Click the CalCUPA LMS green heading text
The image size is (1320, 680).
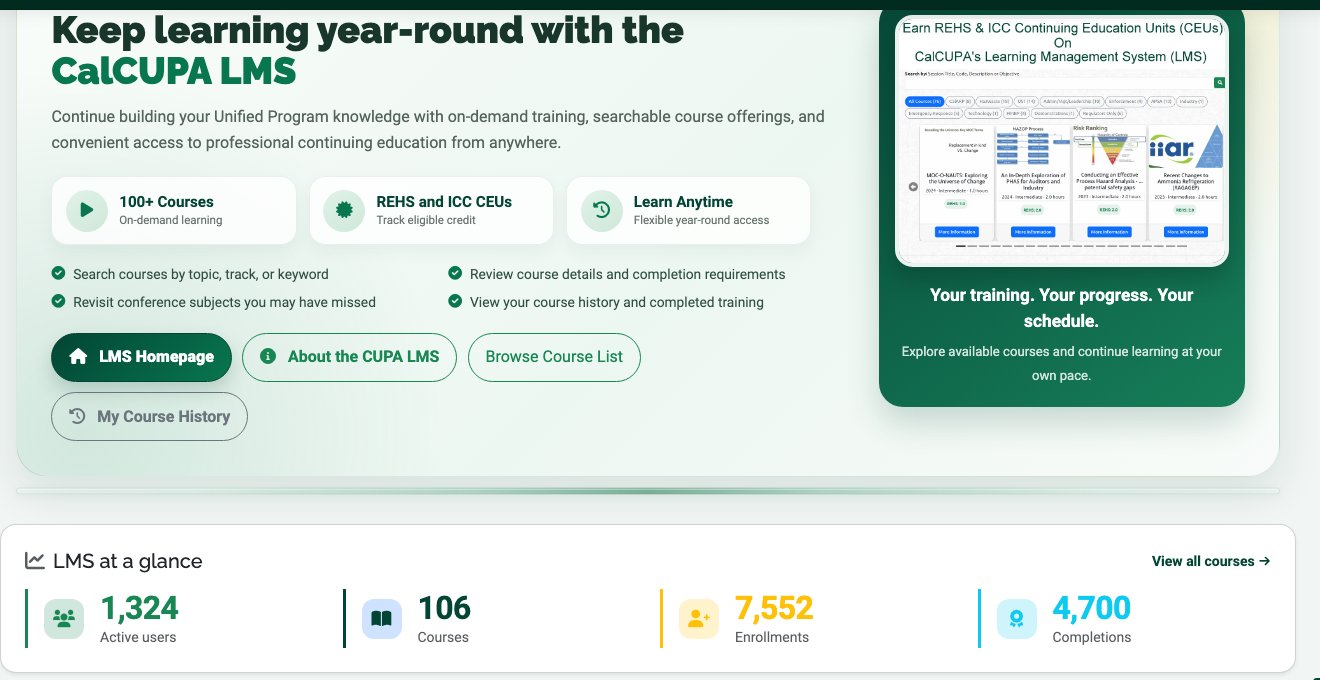point(174,71)
